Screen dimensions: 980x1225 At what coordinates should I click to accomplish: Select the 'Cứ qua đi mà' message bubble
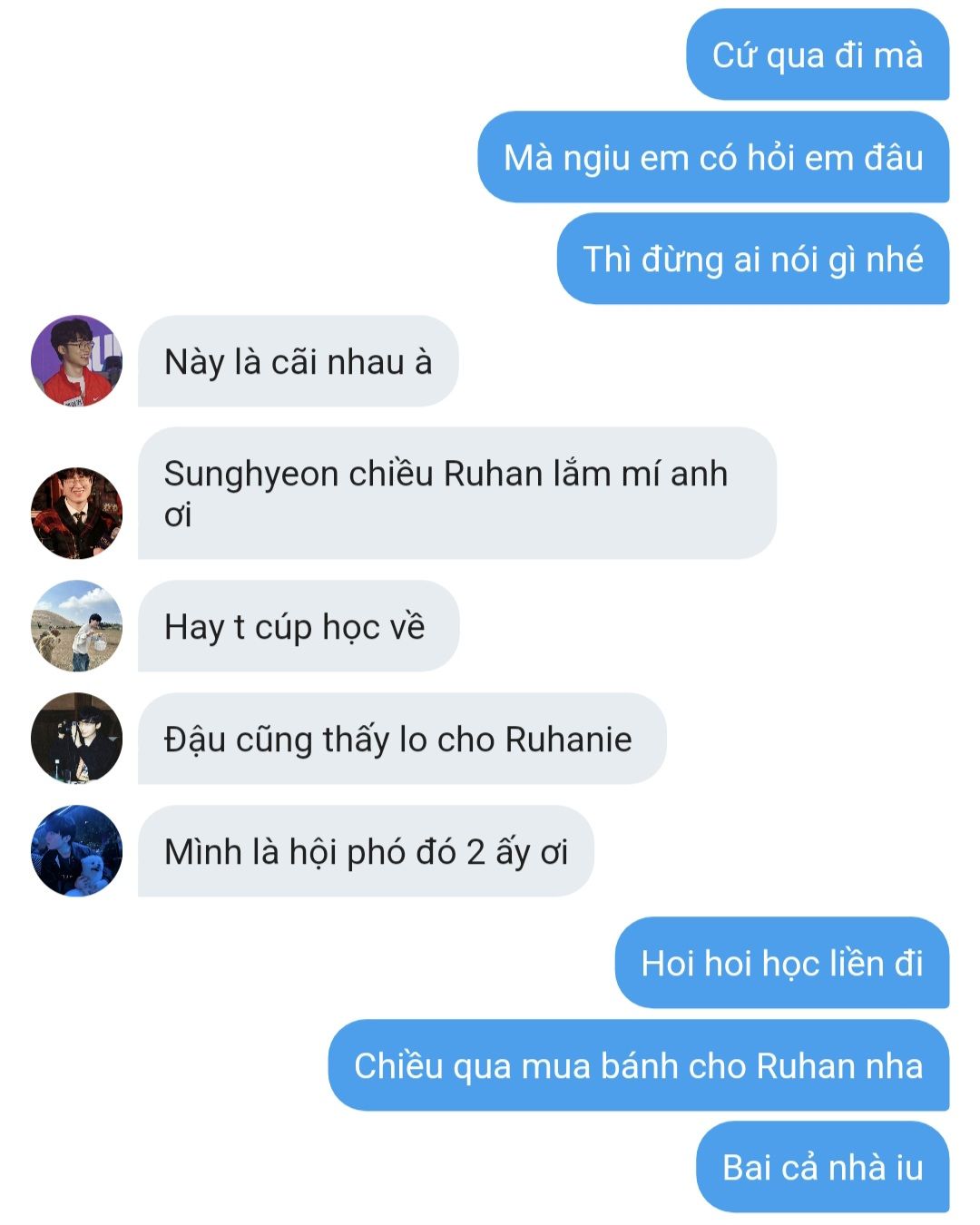[818, 54]
